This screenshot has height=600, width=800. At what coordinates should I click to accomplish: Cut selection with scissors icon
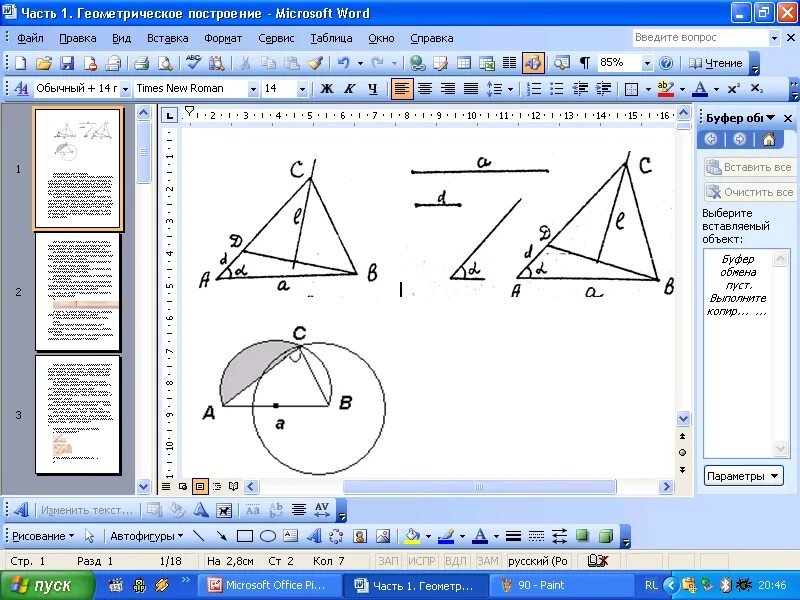[x=245, y=63]
